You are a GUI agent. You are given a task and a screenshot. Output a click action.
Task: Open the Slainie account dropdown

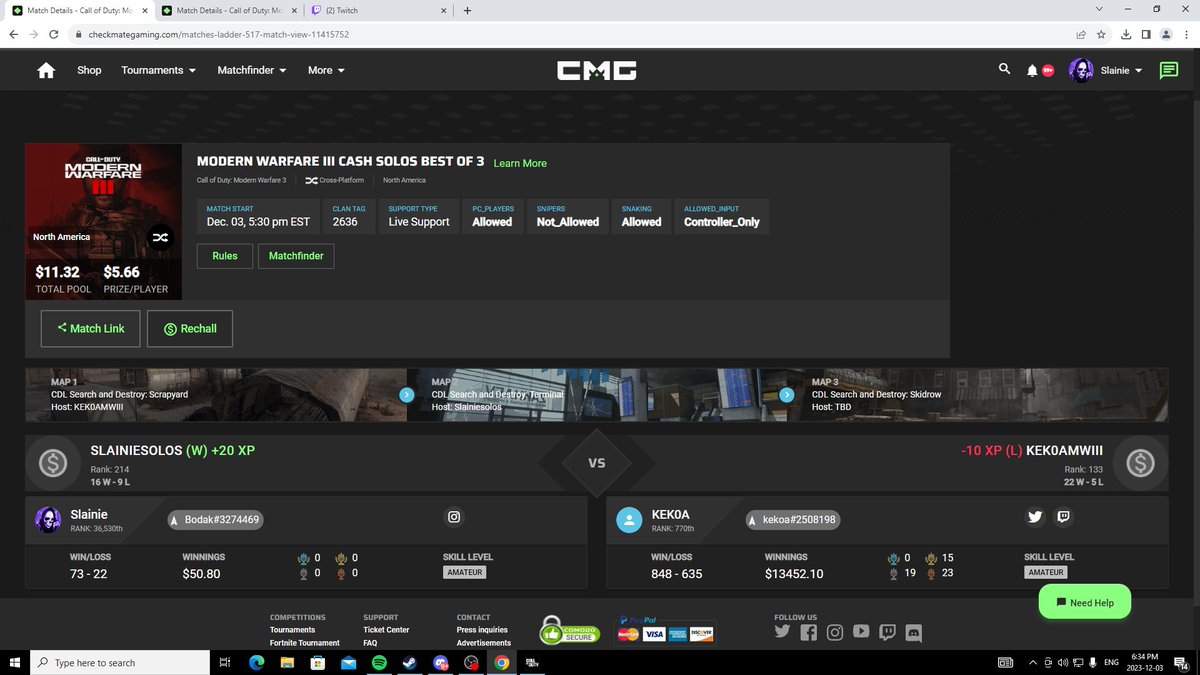tap(1121, 71)
